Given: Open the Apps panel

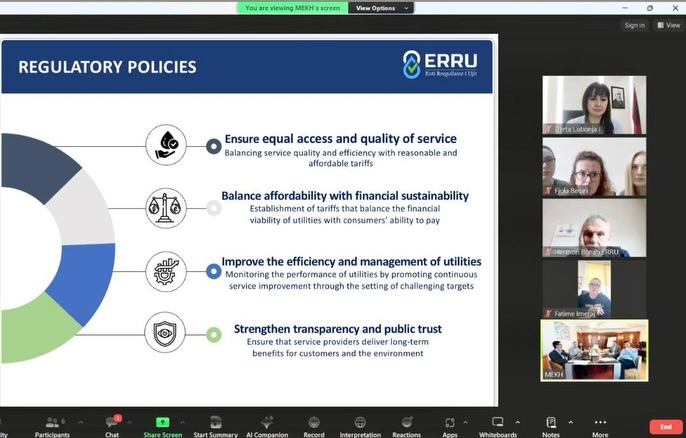Looking at the screenshot, I should (450, 425).
